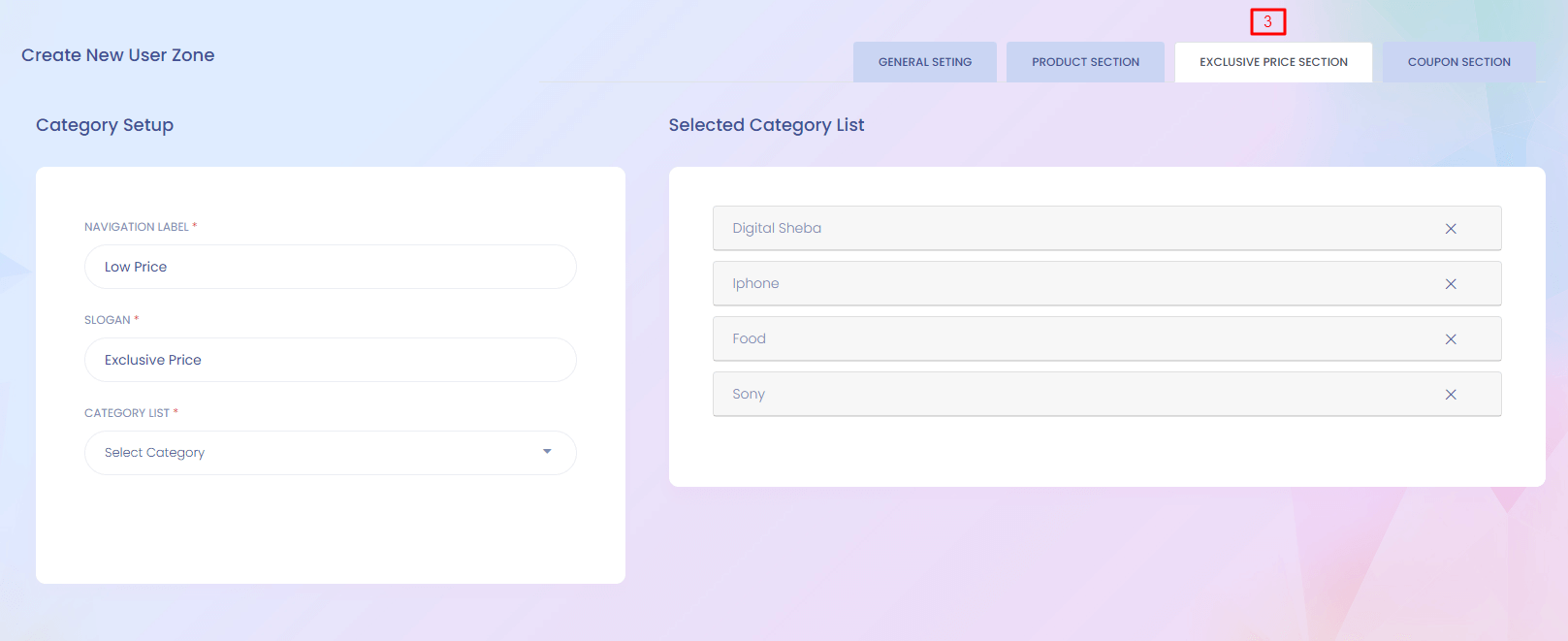
Task: Select the Exclusive Price Section tab
Action: [x=1273, y=62]
